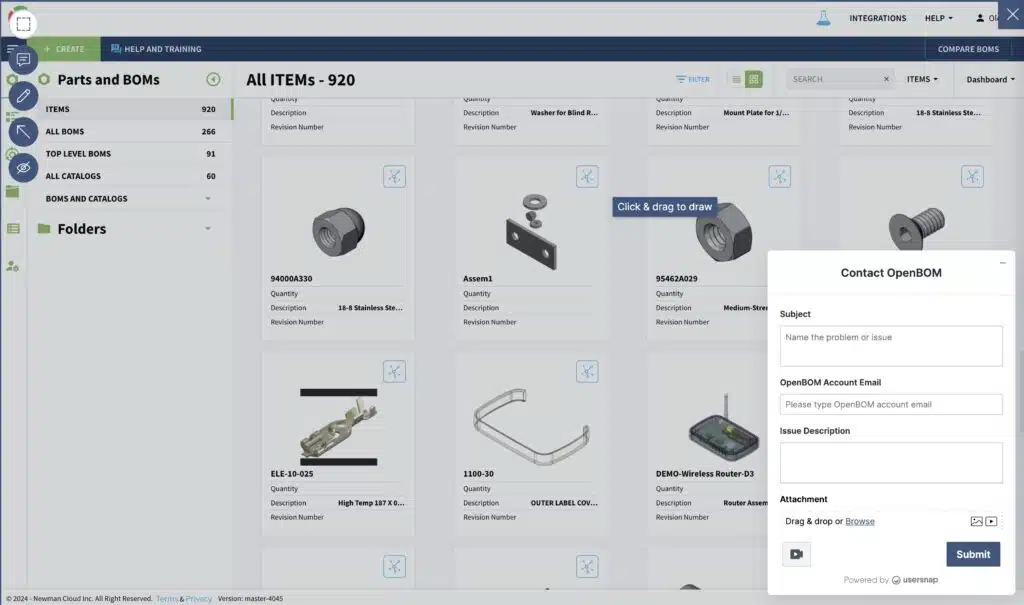Open the Dashboard dropdown
This screenshot has height=605, width=1024.
(x=990, y=80)
